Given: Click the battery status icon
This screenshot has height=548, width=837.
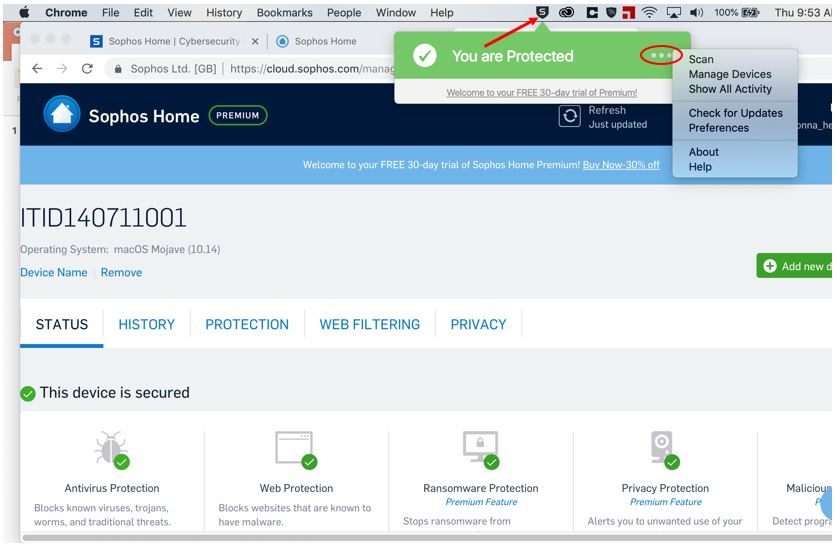Looking at the screenshot, I should coord(750,12).
